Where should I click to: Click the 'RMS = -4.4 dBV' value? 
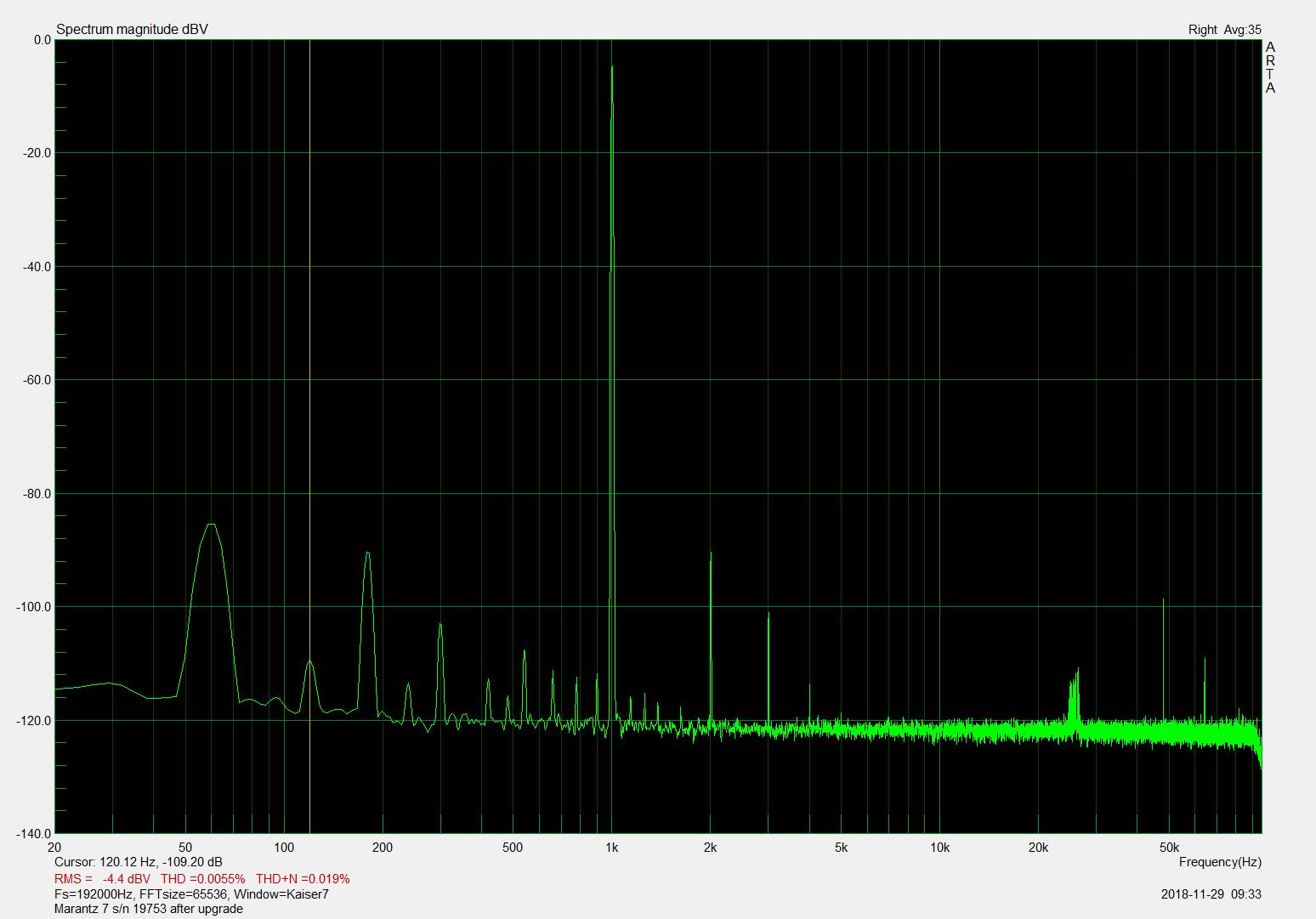[102, 878]
